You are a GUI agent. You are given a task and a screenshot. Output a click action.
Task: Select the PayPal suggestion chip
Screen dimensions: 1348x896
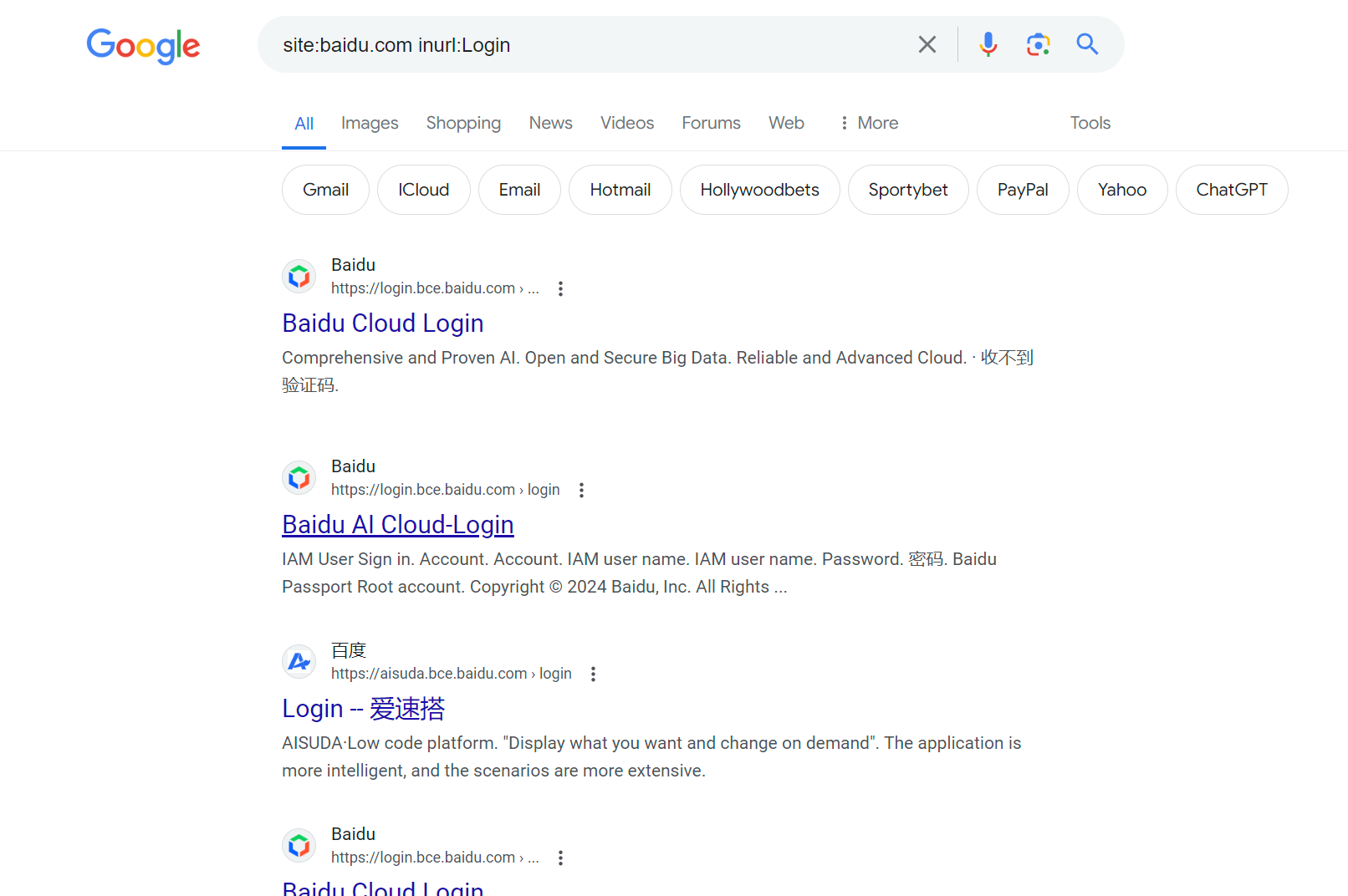[x=1023, y=190]
